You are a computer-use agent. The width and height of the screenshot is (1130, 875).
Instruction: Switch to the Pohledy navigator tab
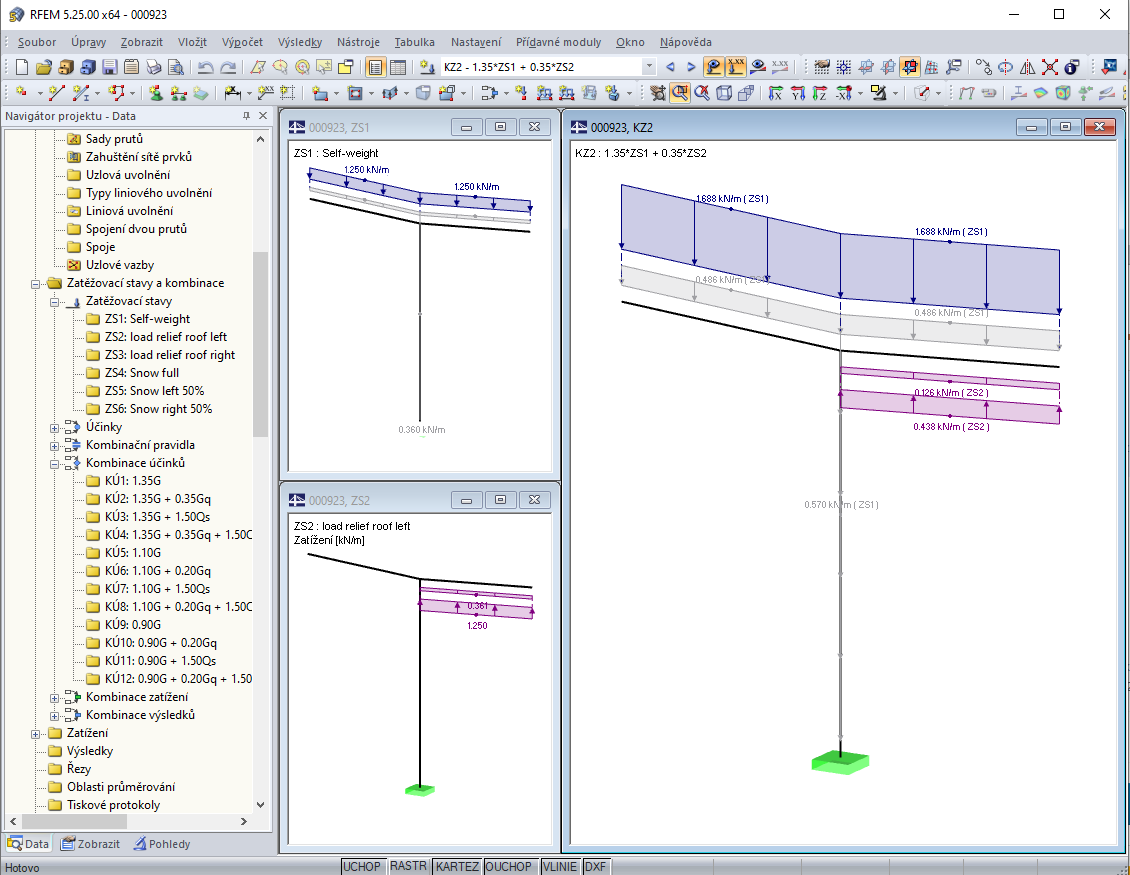(161, 843)
